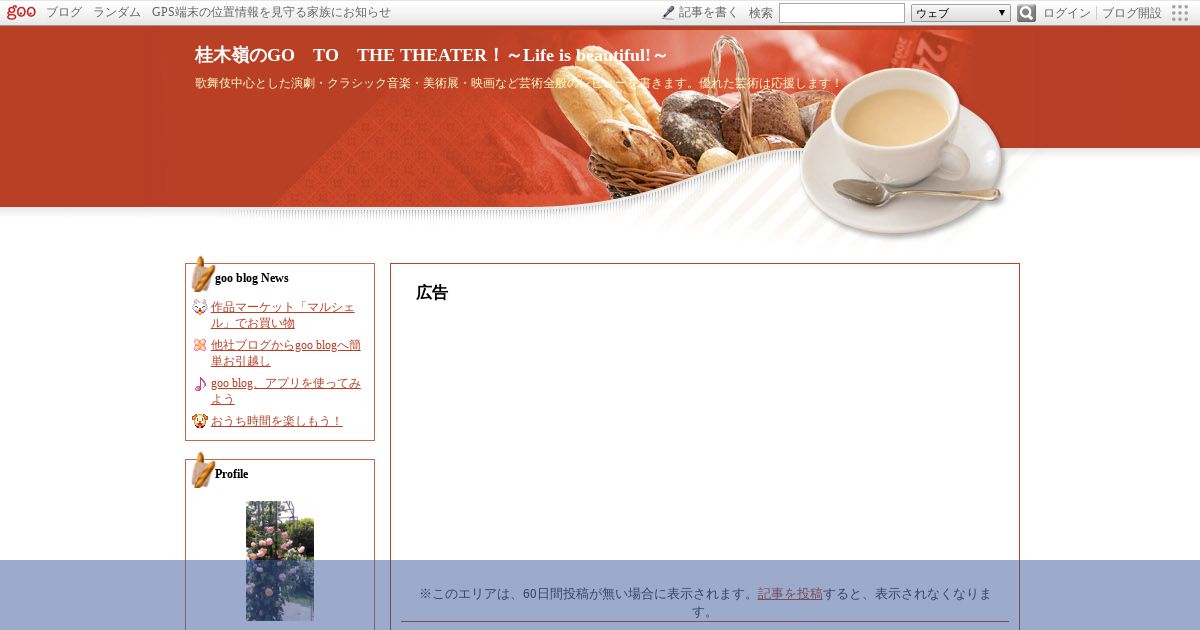Click the 記事を投稿 link in notice
The height and width of the screenshot is (630, 1200).
coord(790,593)
